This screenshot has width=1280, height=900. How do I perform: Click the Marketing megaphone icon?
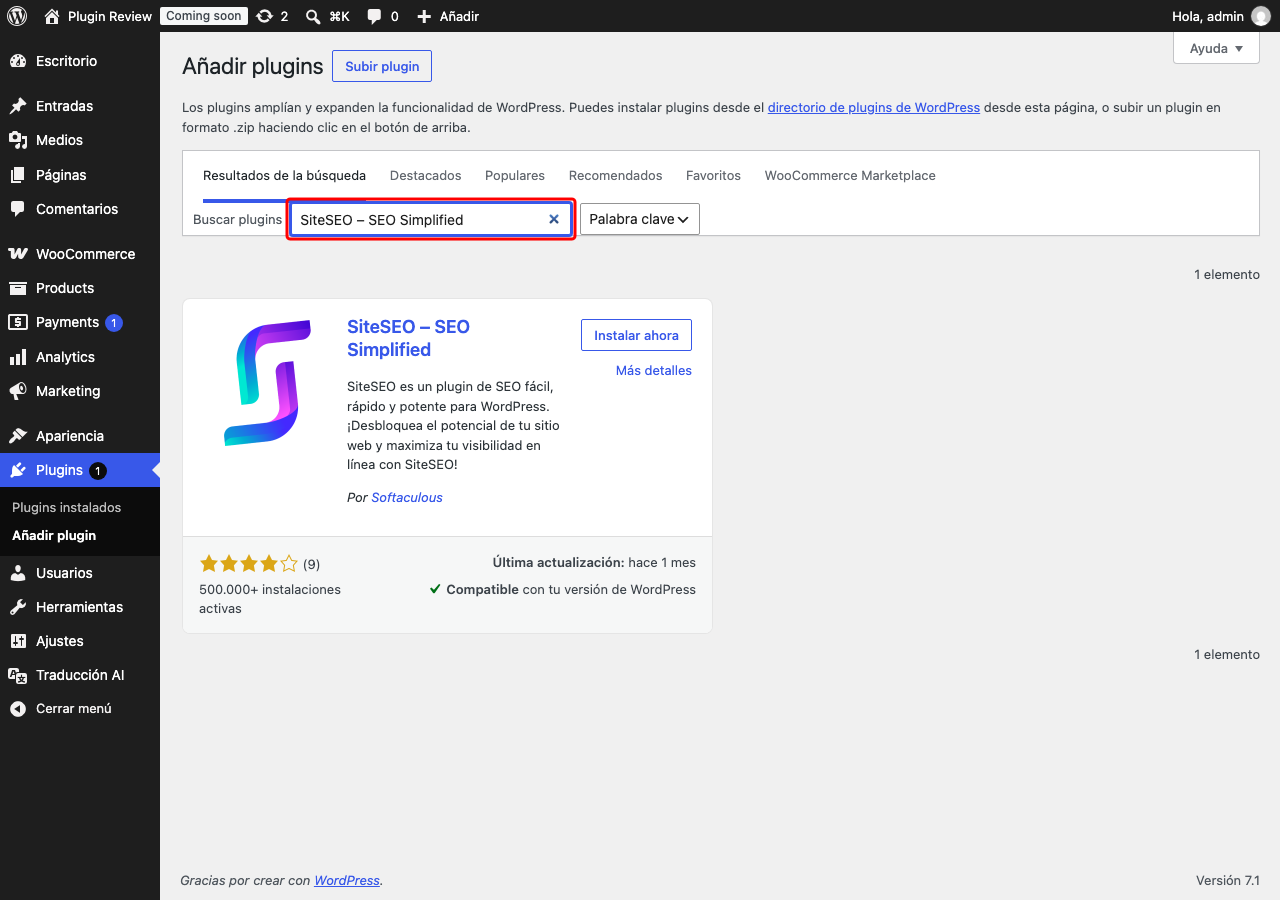18,391
